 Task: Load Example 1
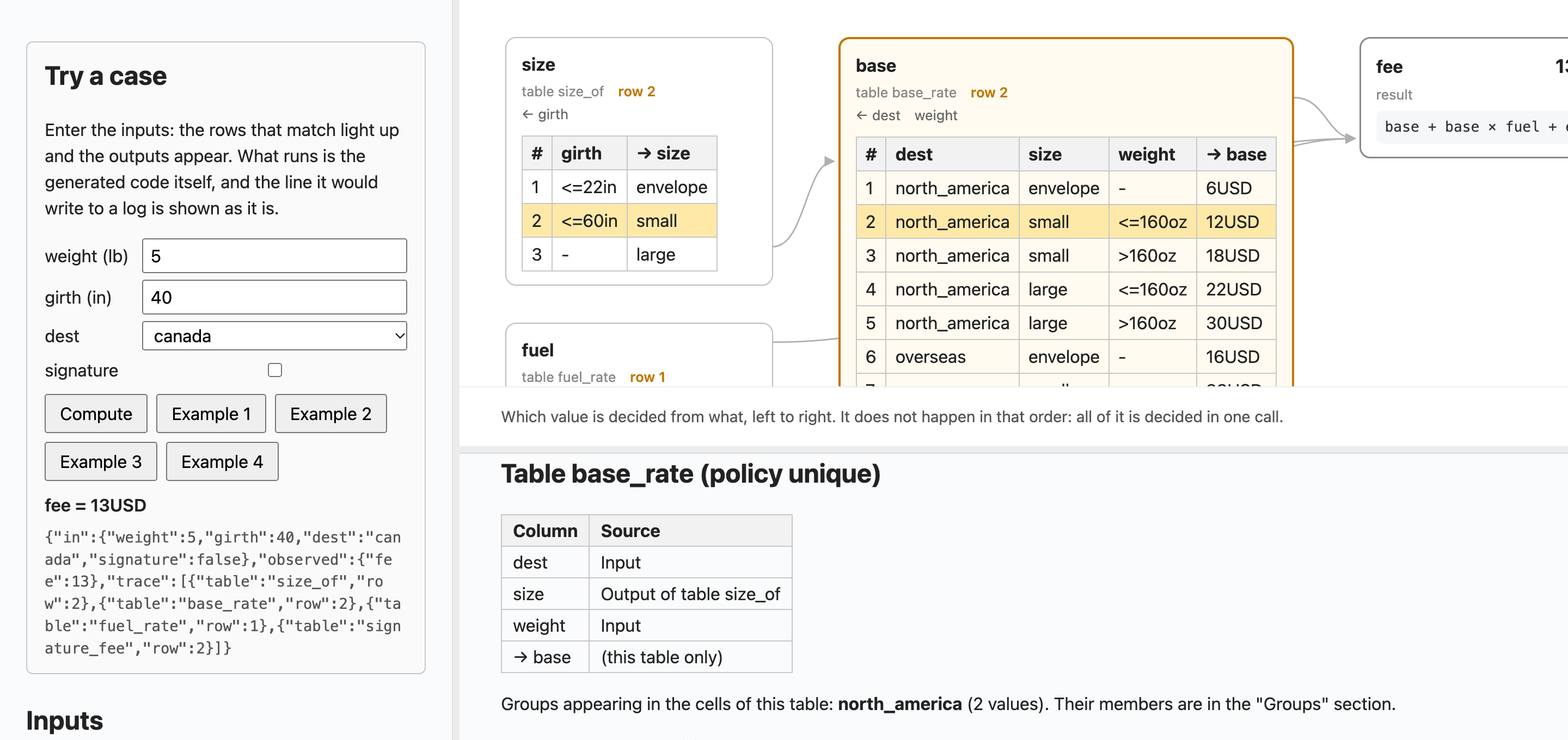click(211, 414)
